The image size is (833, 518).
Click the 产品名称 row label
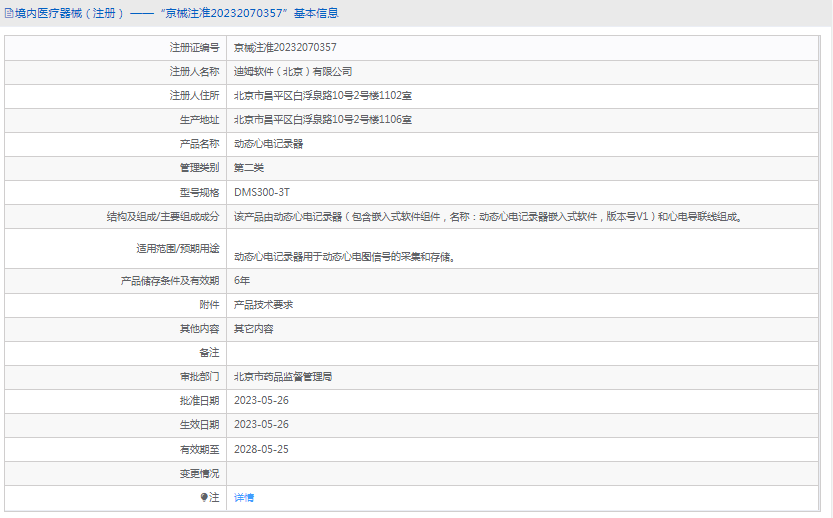coord(199,144)
